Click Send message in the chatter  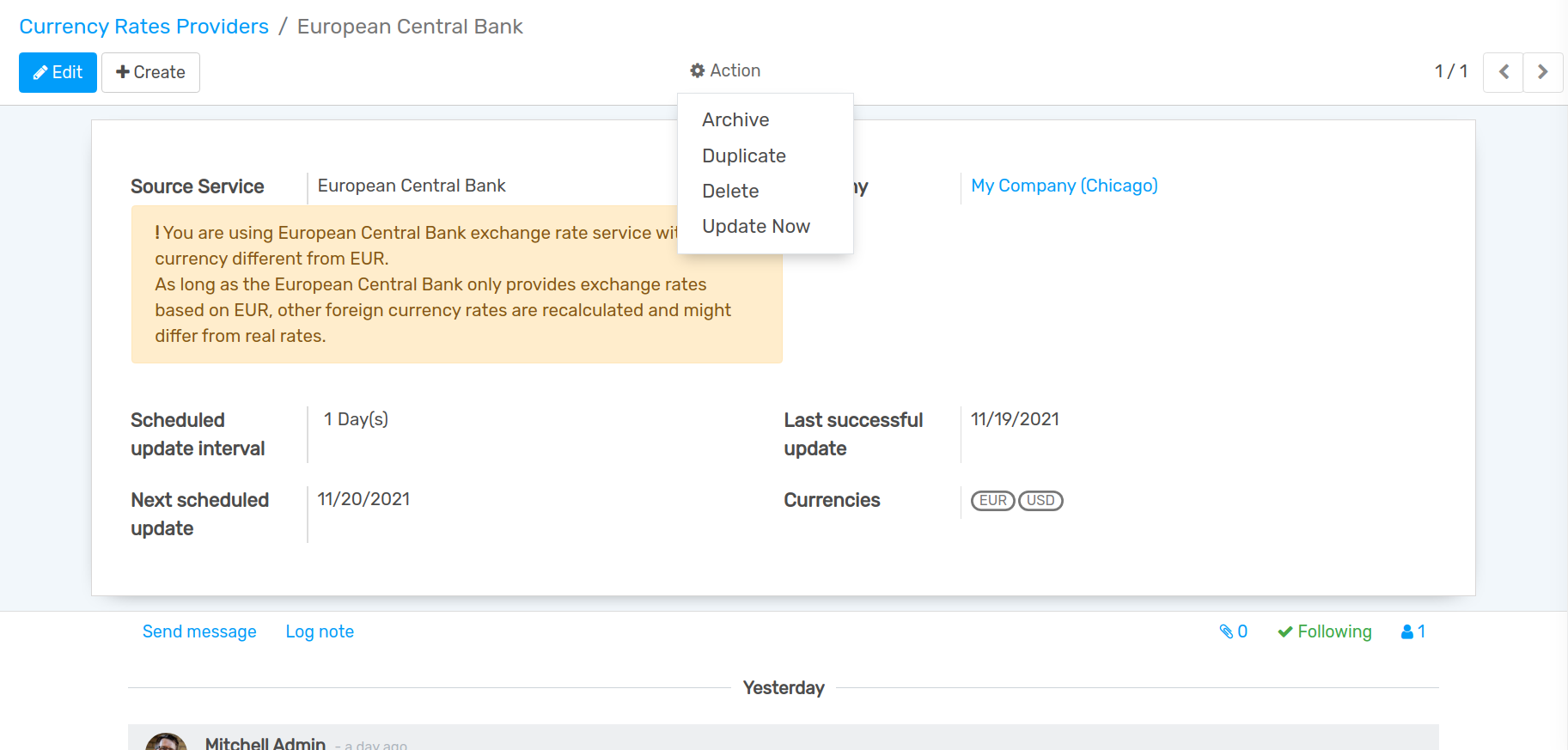point(199,631)
